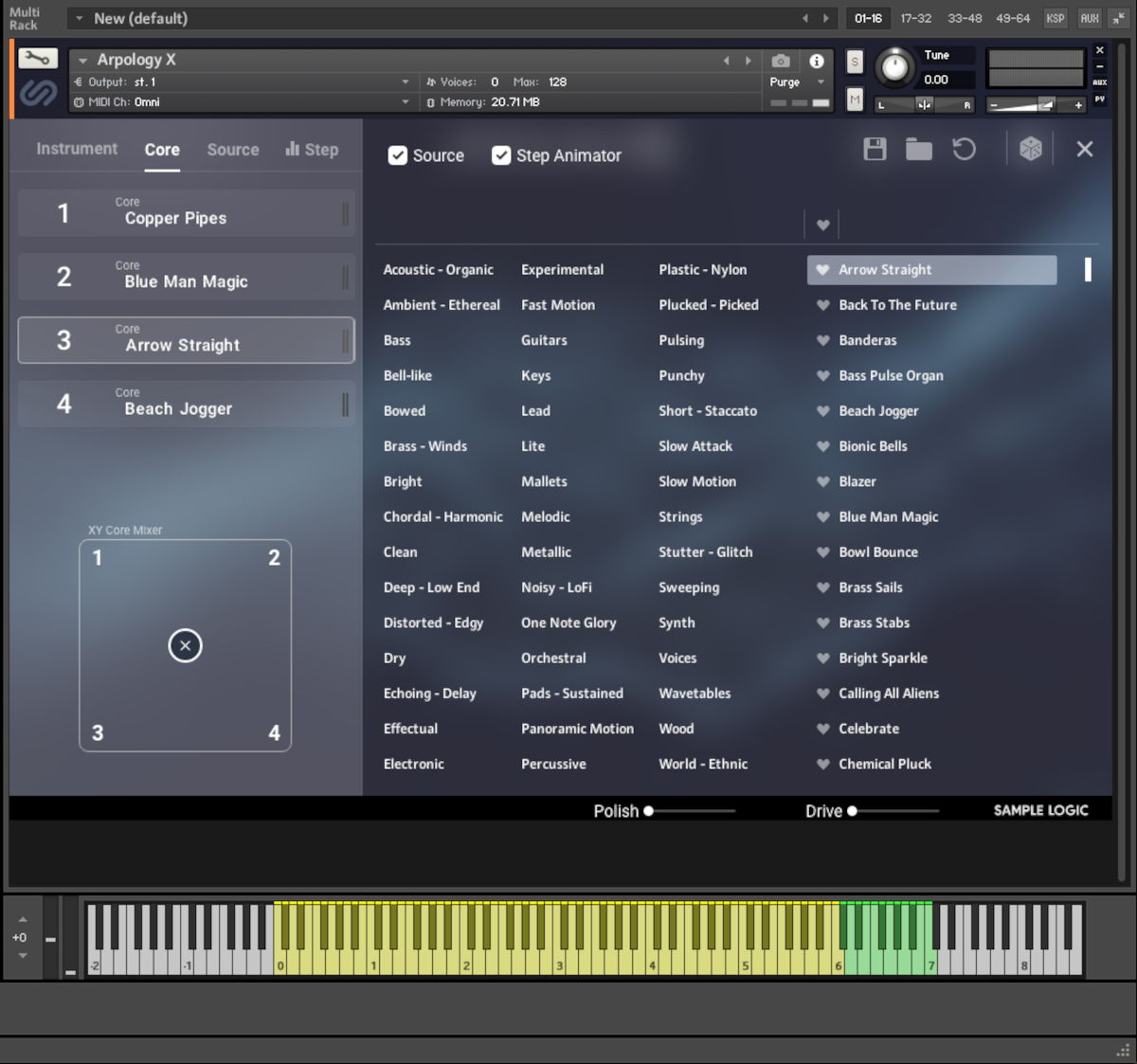1137x1064 pixels.
Task: Filter by the Orchestral category
Action: pyautogui.click(x=553, y=658)
